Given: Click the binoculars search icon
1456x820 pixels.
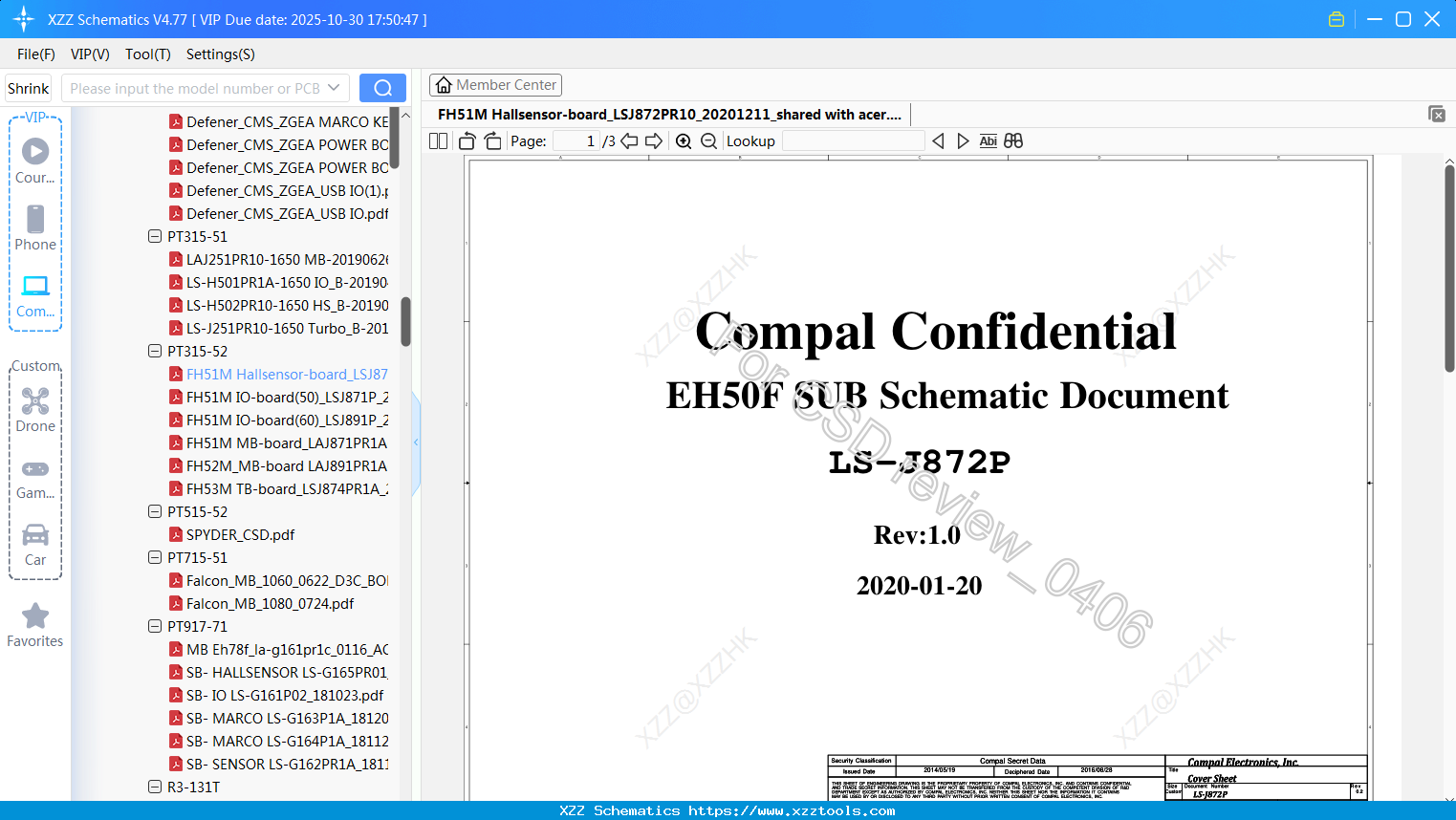Looking at the screenshot, I should 1013,141.
